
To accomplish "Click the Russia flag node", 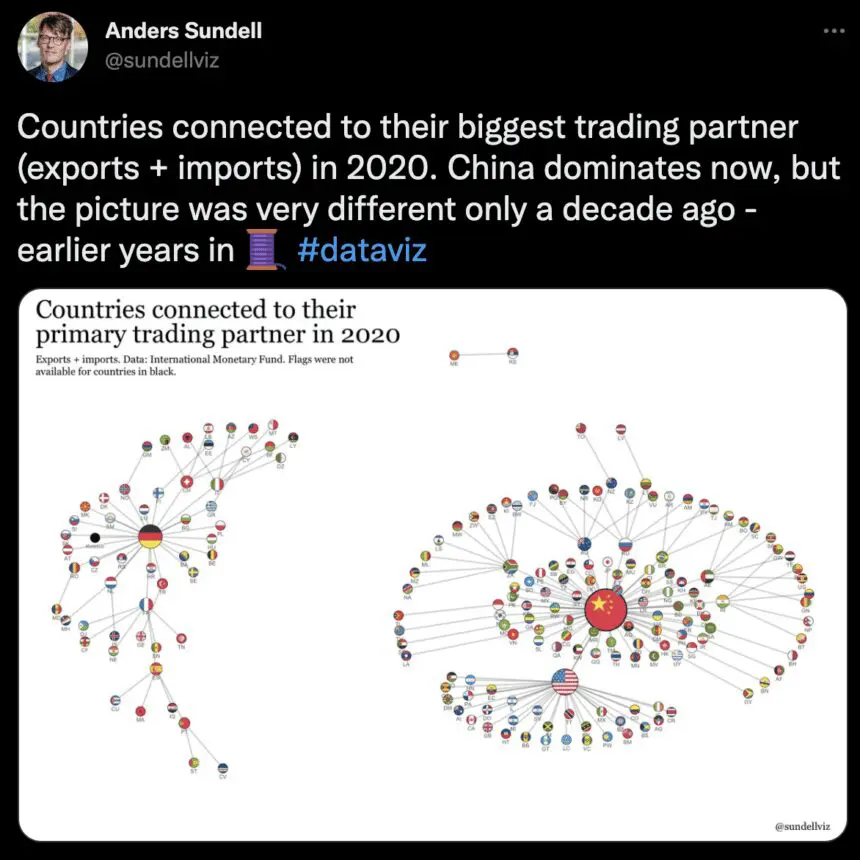I will coord(627,546).
